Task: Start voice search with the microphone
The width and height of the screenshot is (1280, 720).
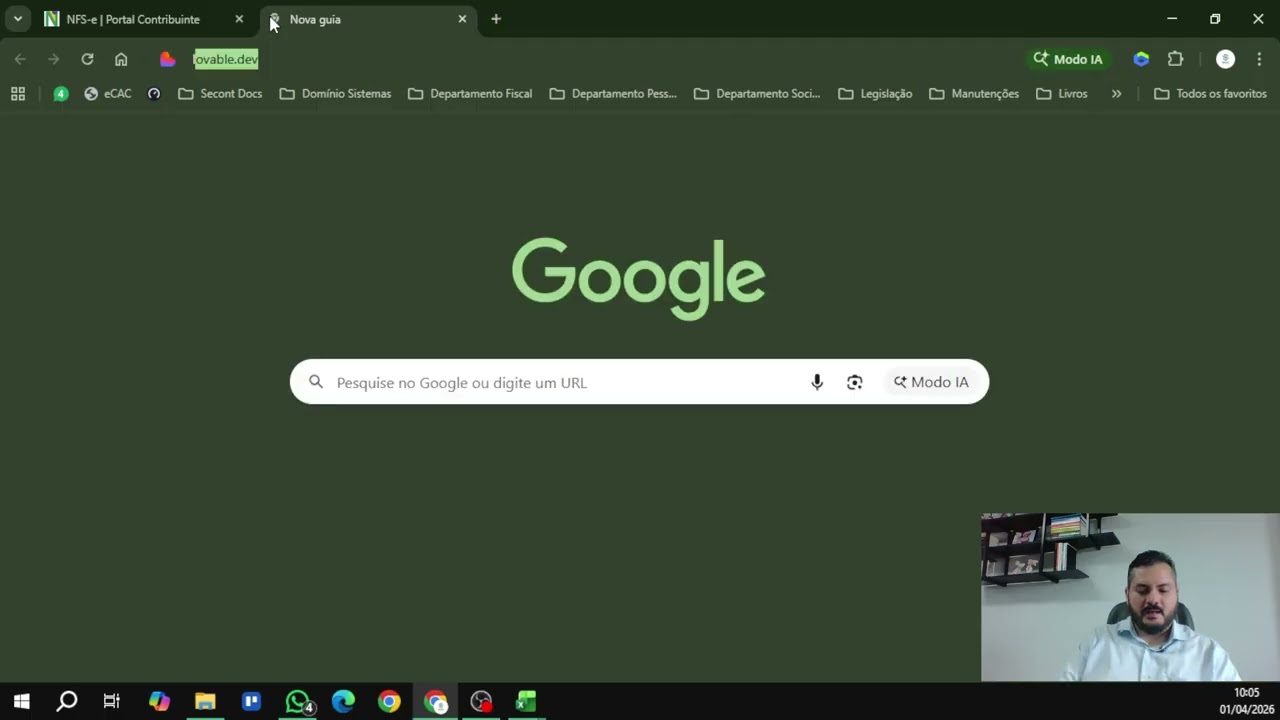Action: tap(817, 382)
